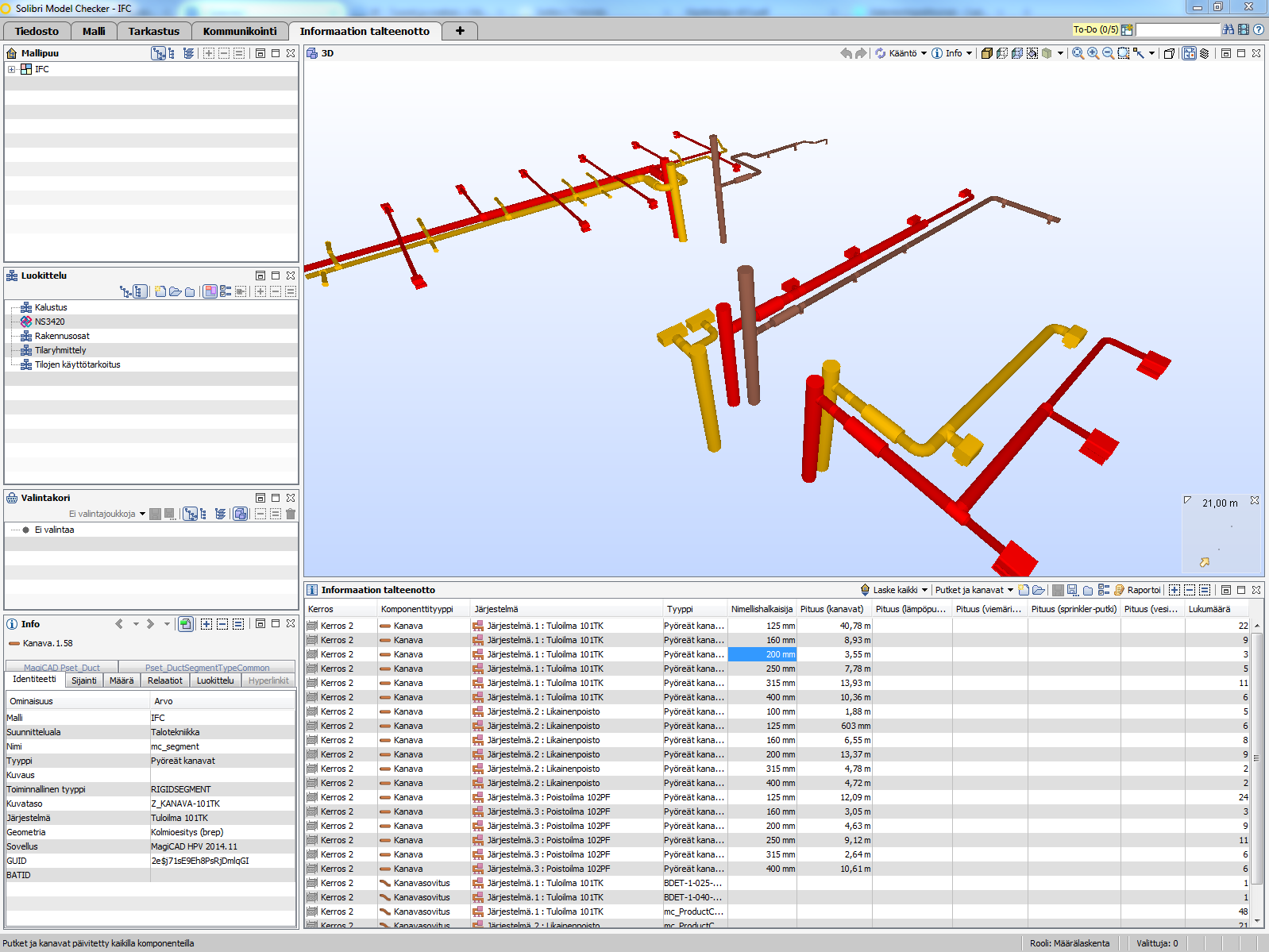The width and height of the screenshot is (1269, 952).
Task: Collapse all rows in Informaation talteenotto table
Action: pyautogui.click(x=1190, y=590)
